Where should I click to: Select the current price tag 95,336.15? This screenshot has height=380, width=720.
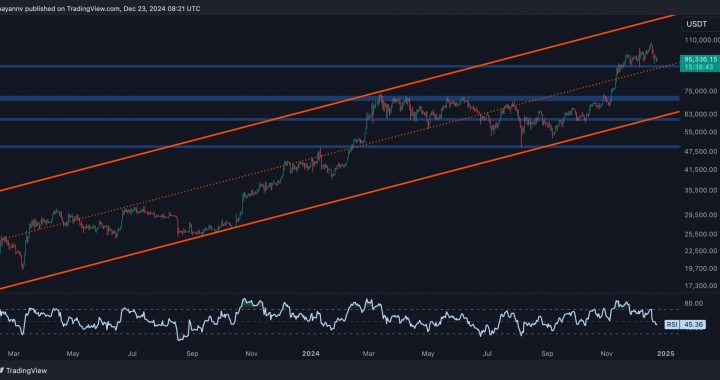point(701,59)
